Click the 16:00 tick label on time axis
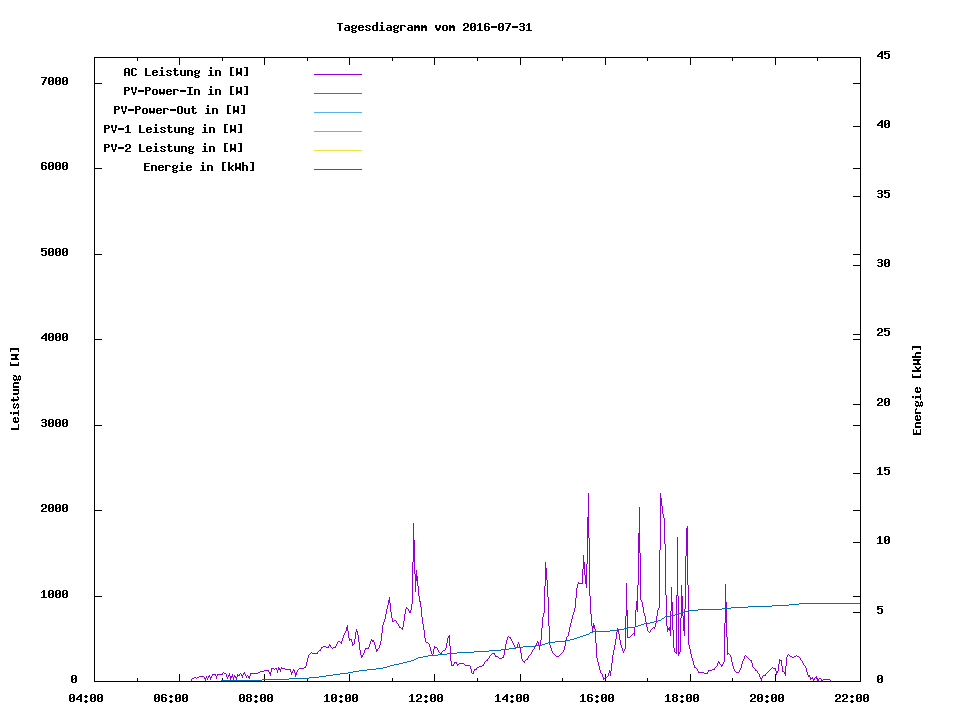Screen dimensions: 960x720 pyautogui.click(x=597, y=698)
